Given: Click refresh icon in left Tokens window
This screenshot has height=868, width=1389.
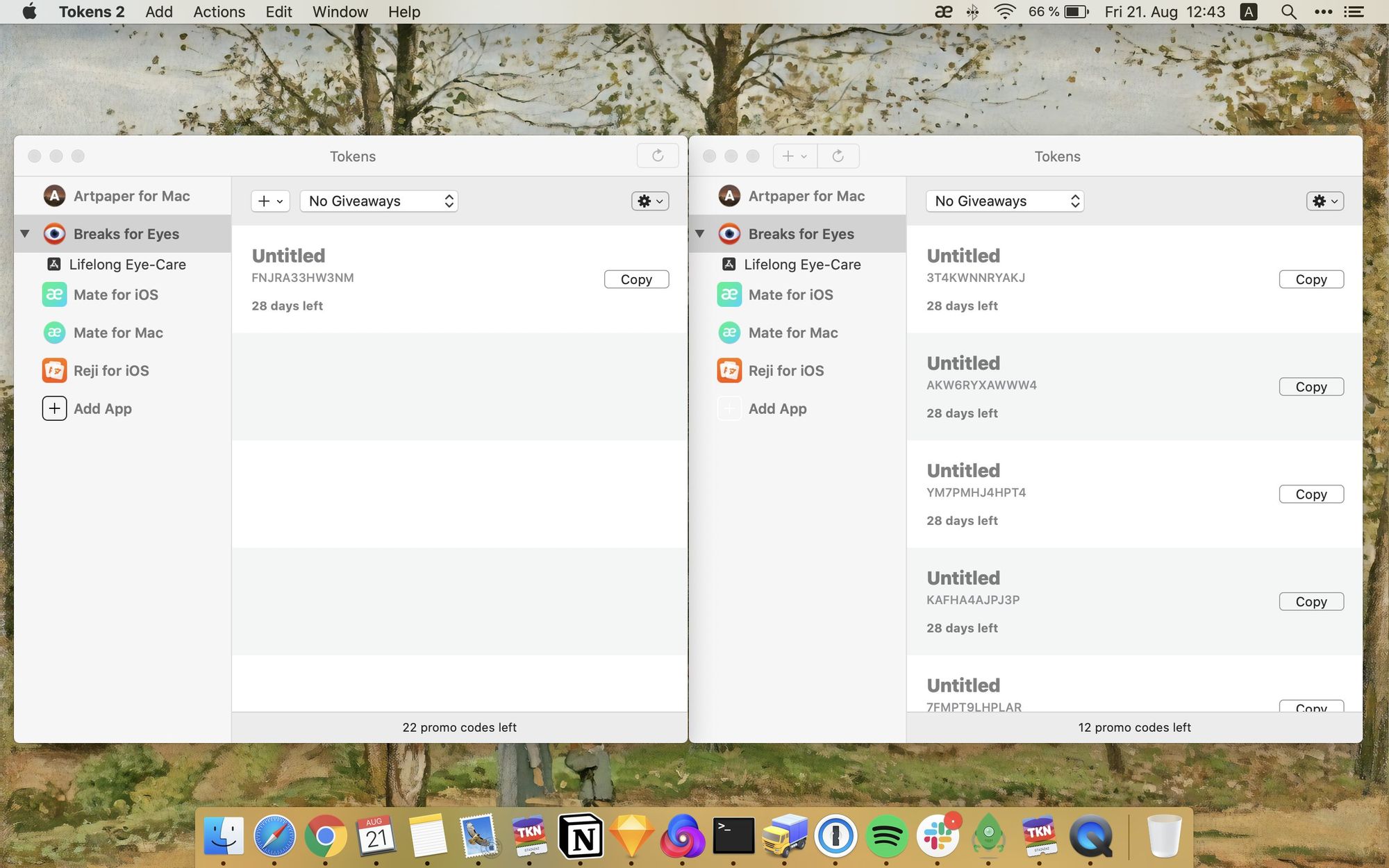Looking at the screenshot, I should click(x=658, y=156).
